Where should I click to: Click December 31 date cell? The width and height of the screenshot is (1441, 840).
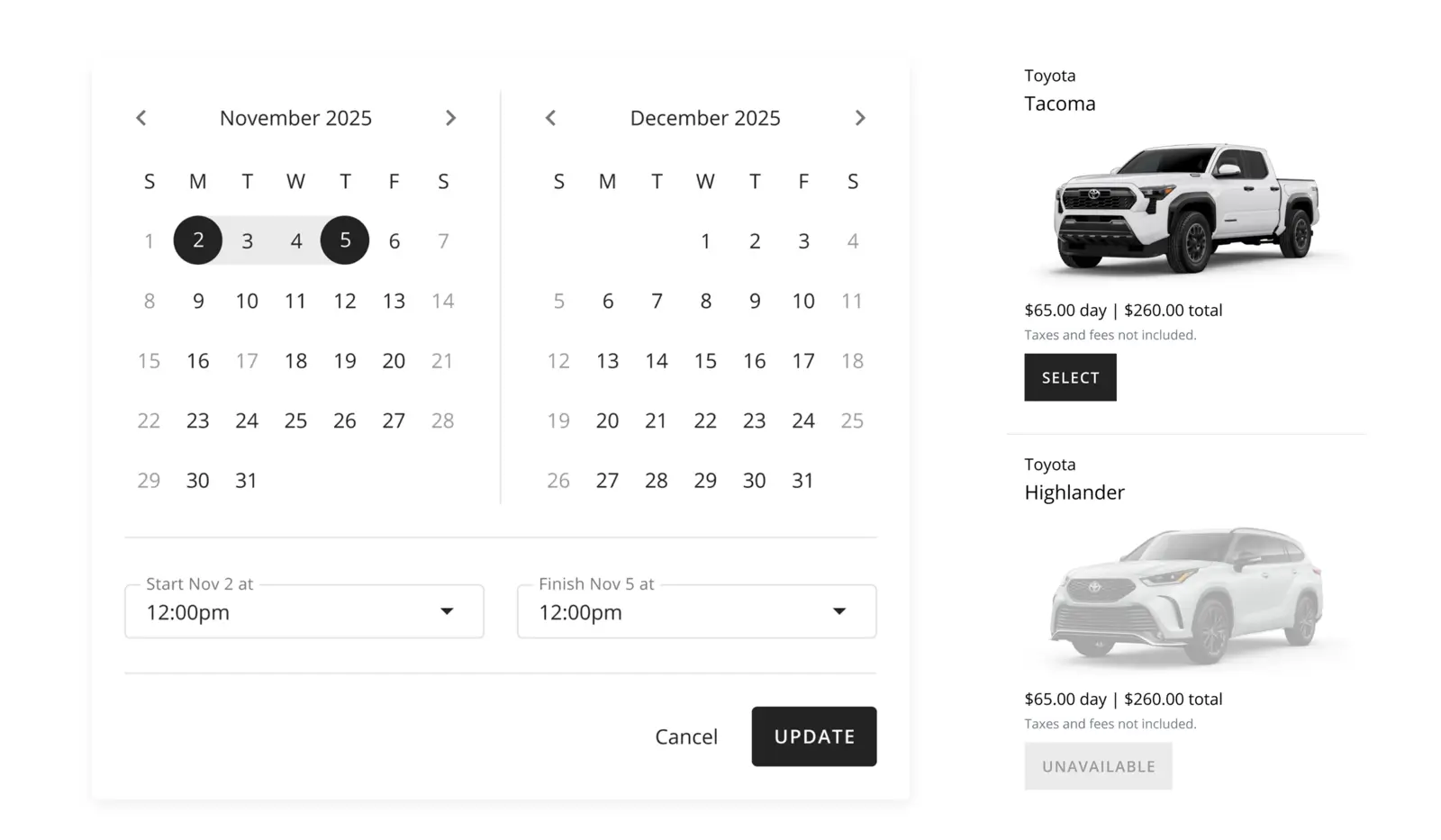[x=803, y=481]
